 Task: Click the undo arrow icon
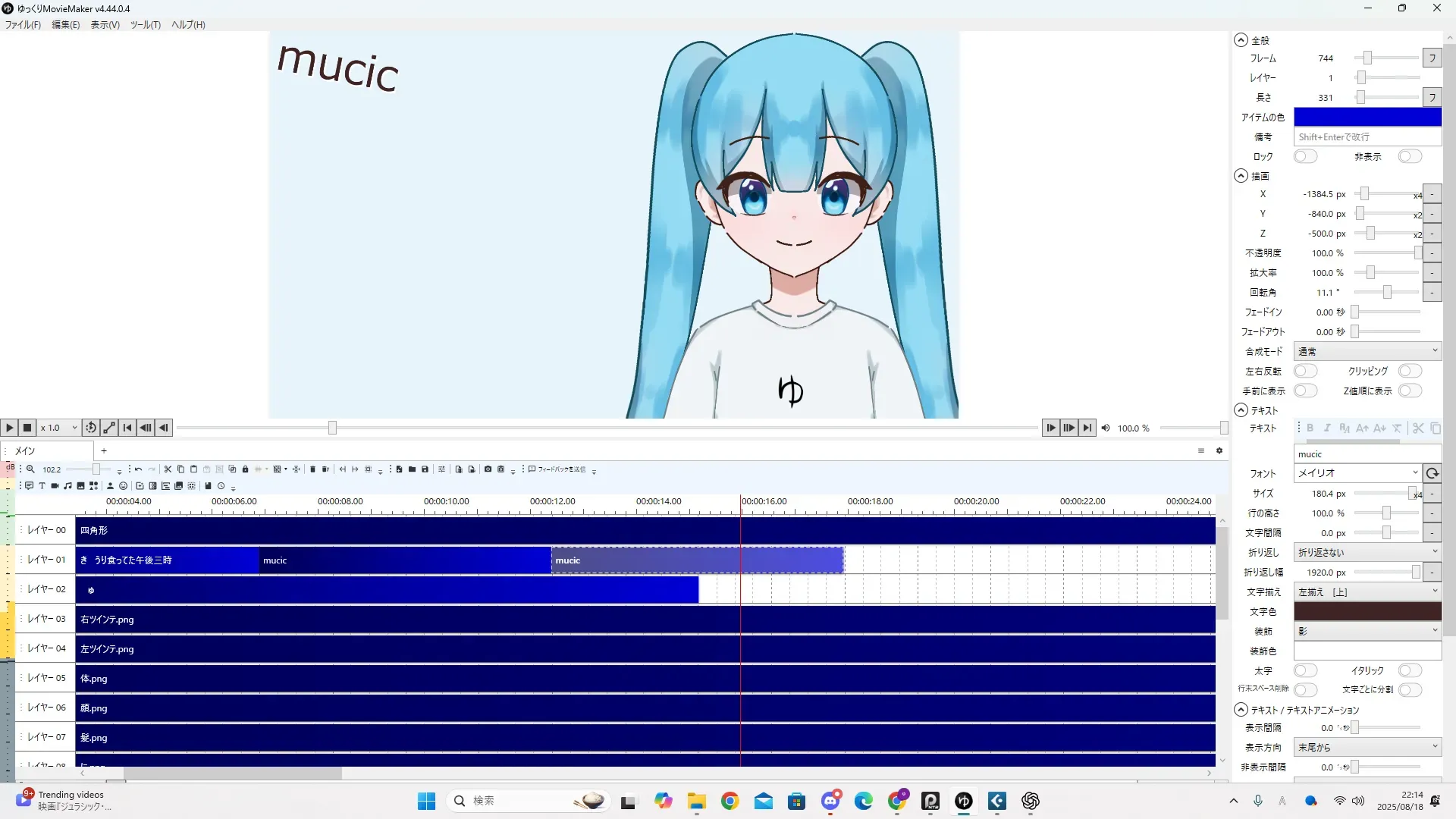pos(138,469)
